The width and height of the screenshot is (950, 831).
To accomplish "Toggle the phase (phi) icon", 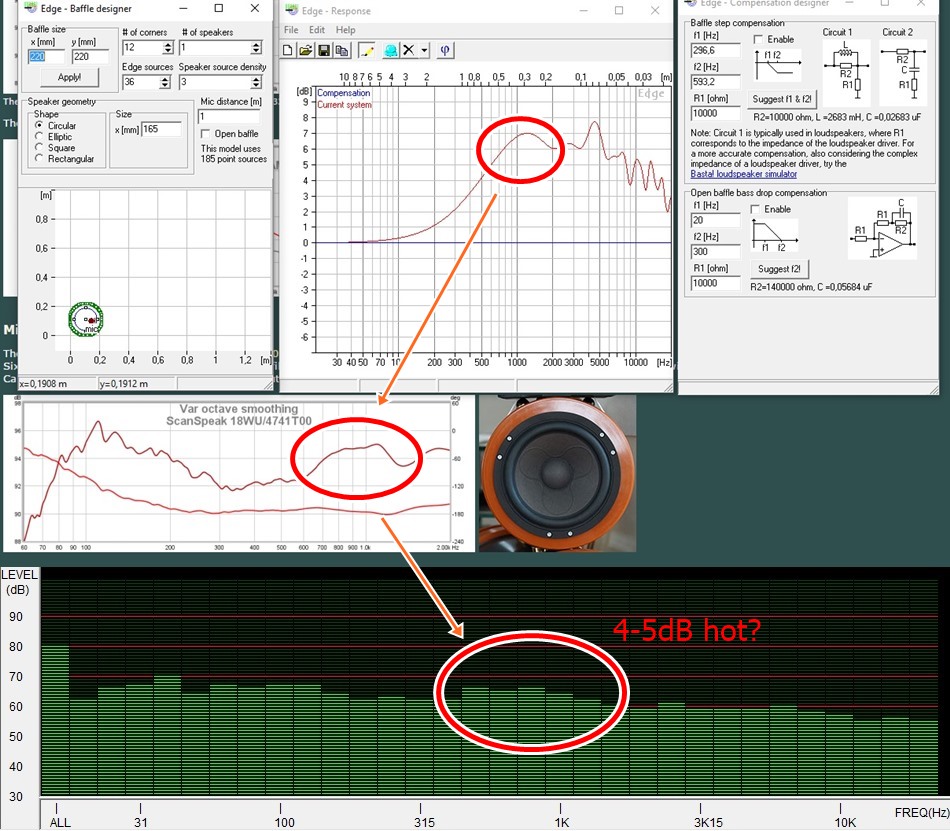I will (x=445, y=50).
